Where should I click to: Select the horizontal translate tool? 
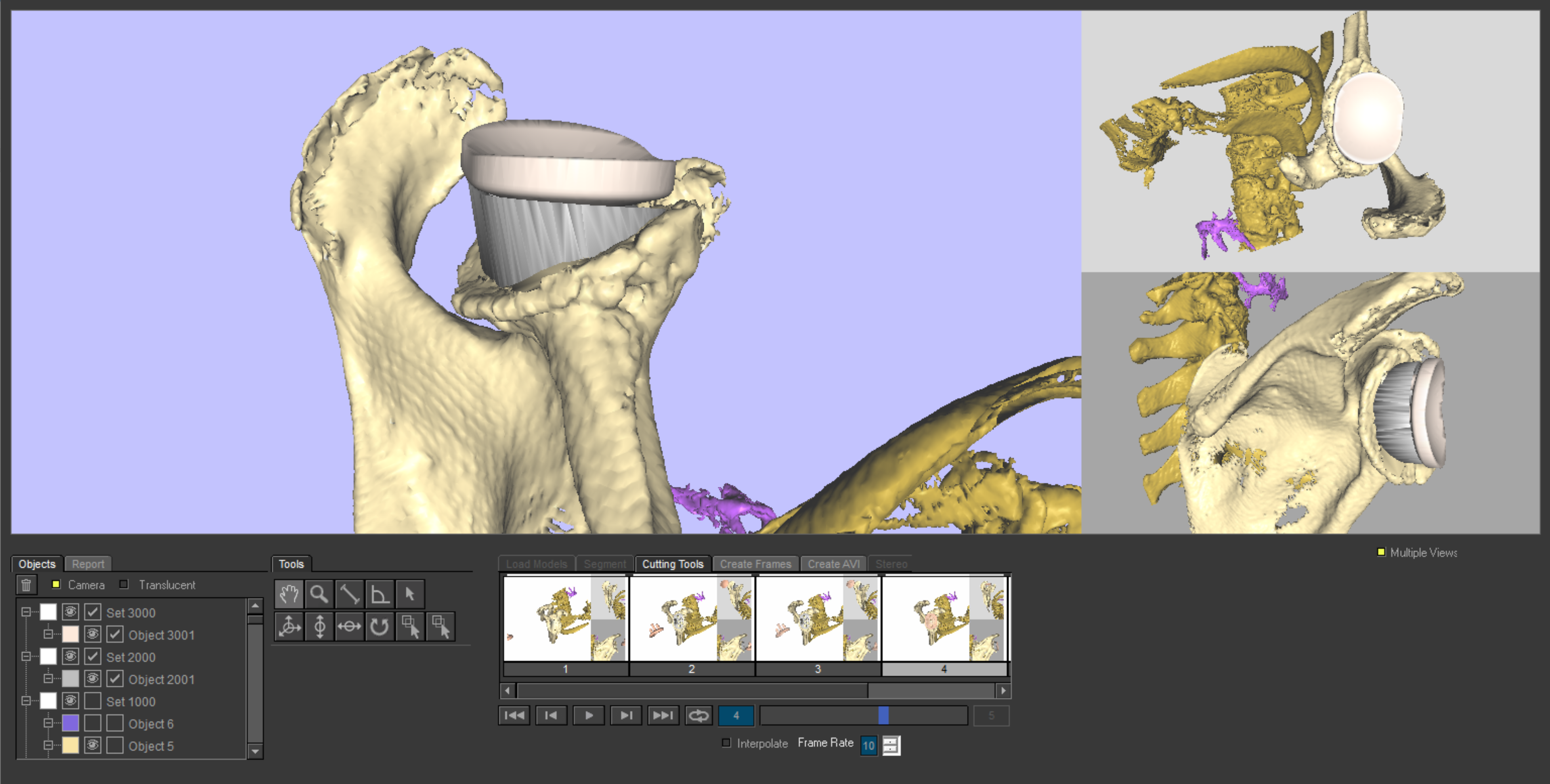click(350, 627)
